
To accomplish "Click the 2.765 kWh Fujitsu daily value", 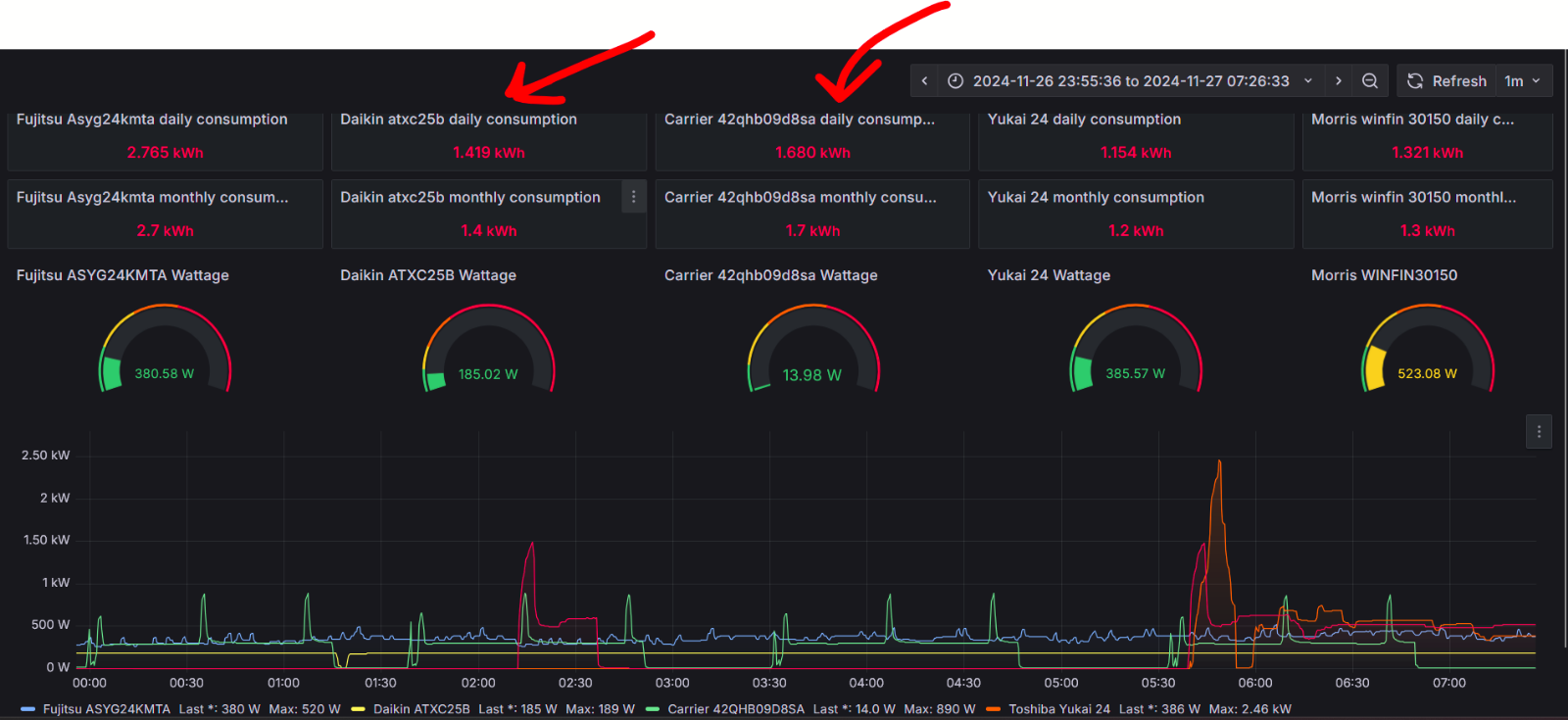I will click(165, 153).
